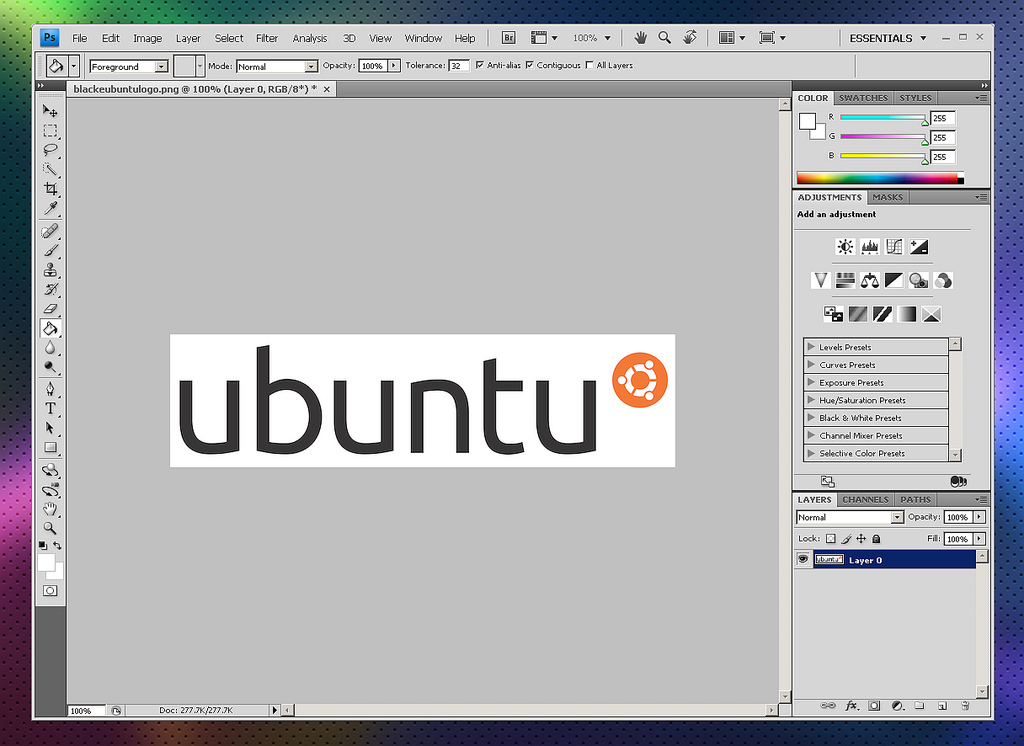Image resolution: width=1024 pixels, height=746 pixels.
Task: Switch to the Channels tab
Action: point(864,499)
